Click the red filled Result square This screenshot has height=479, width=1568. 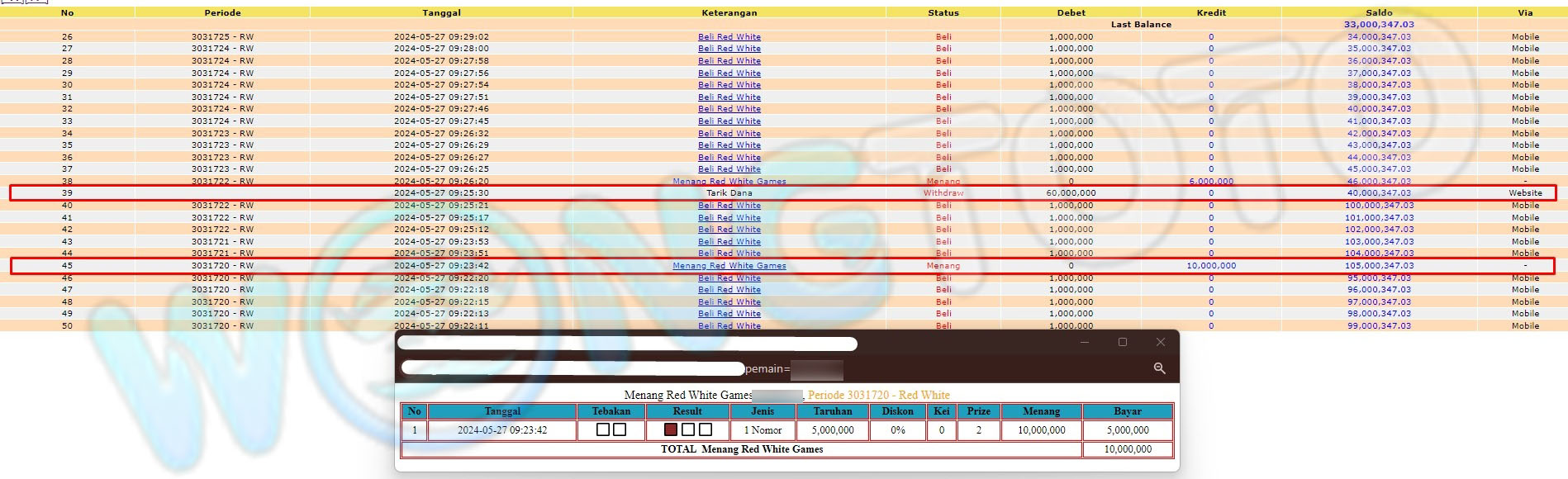671,429
